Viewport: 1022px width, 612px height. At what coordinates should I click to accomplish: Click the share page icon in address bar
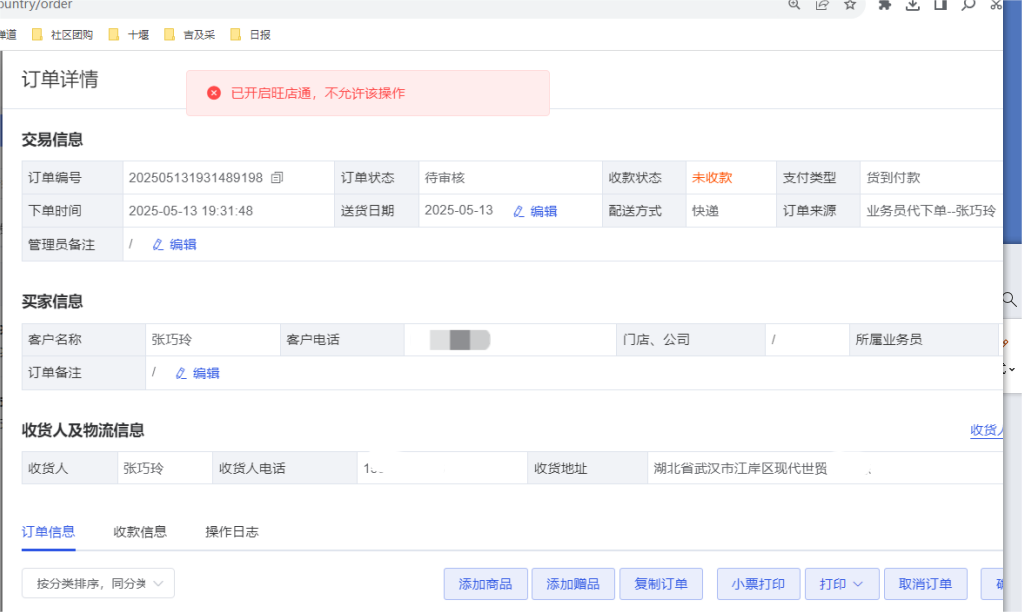822,5
